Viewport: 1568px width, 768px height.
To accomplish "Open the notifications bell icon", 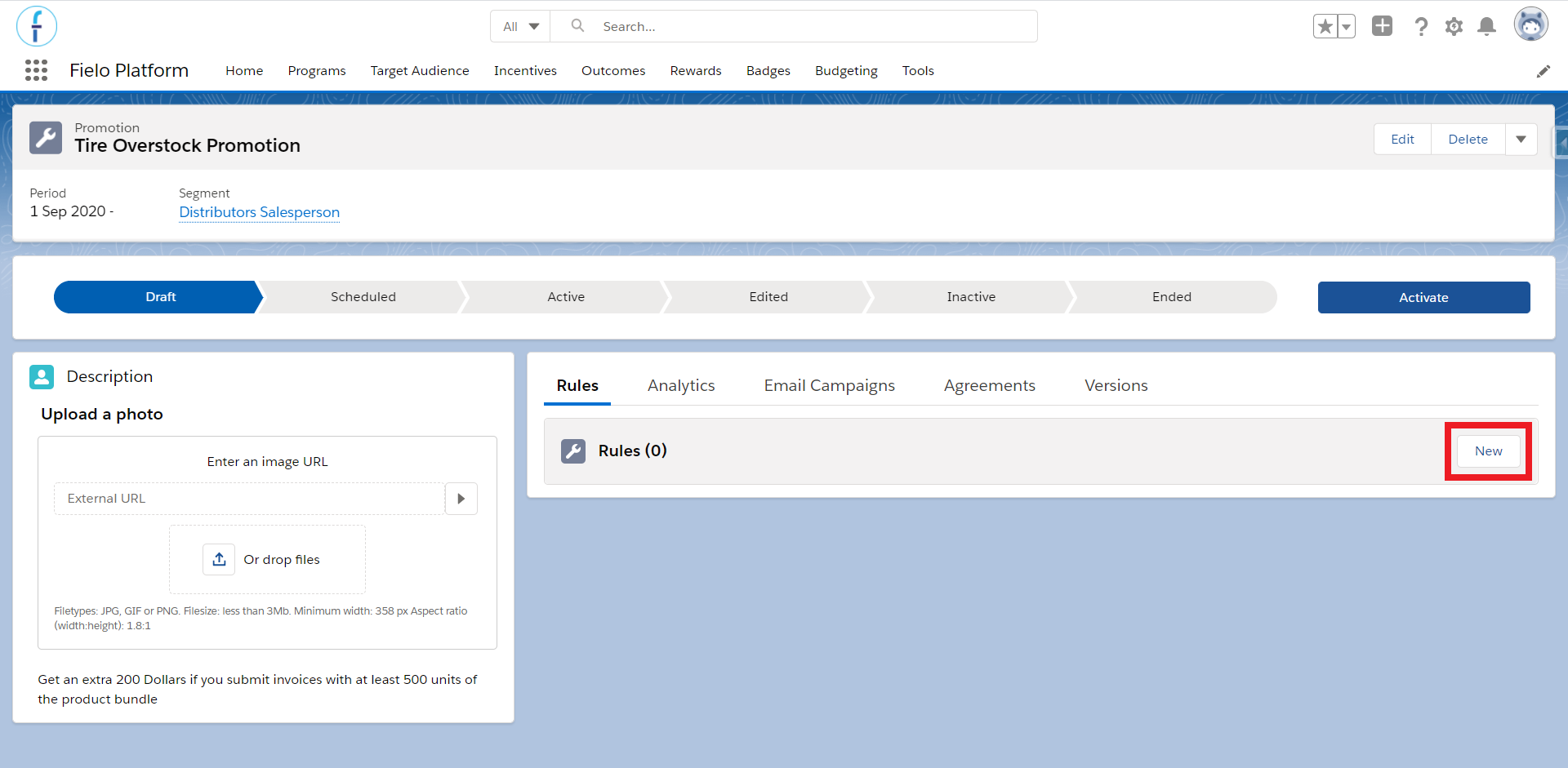I will (x=1487, y=26).
